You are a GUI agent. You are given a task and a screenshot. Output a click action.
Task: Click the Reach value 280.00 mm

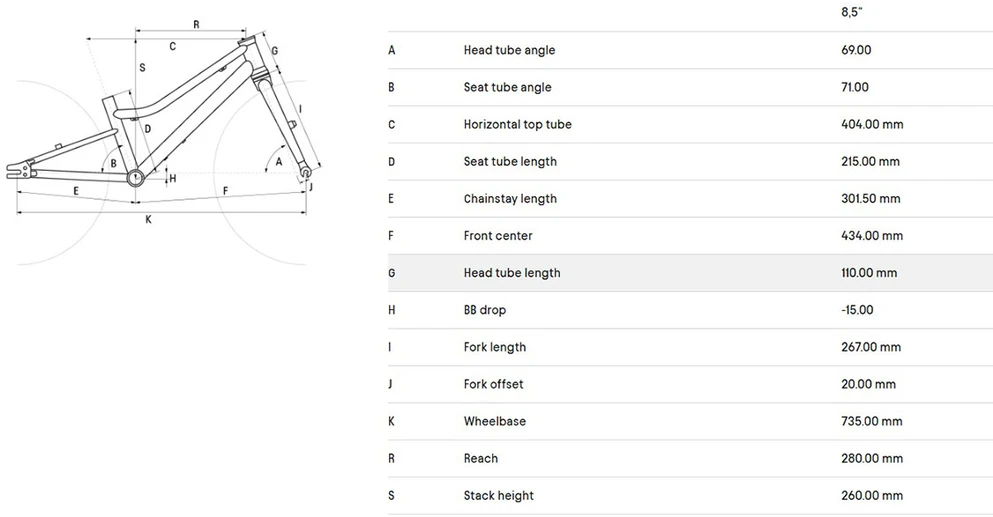click(x=872, y=458)
